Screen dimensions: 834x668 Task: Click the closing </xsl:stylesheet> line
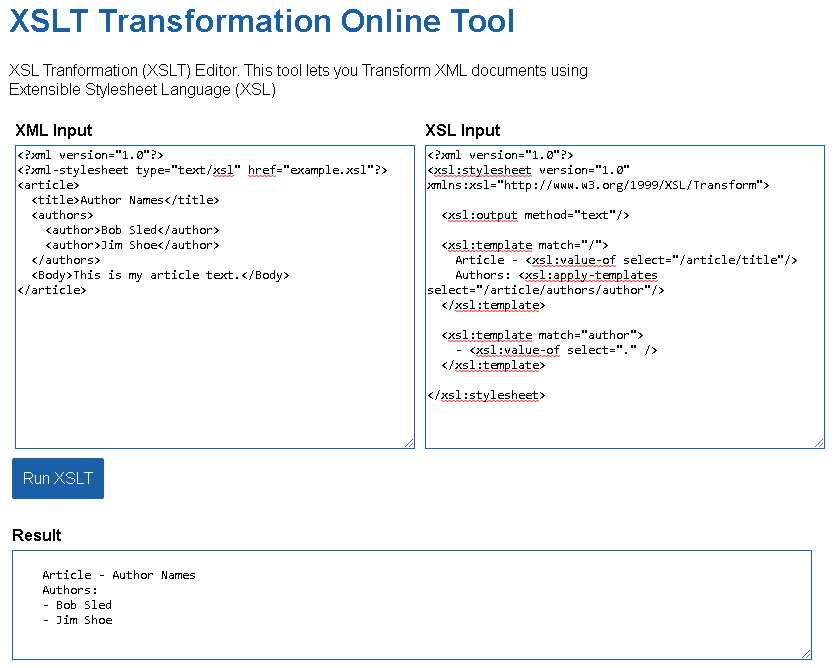tap(487, 395)
